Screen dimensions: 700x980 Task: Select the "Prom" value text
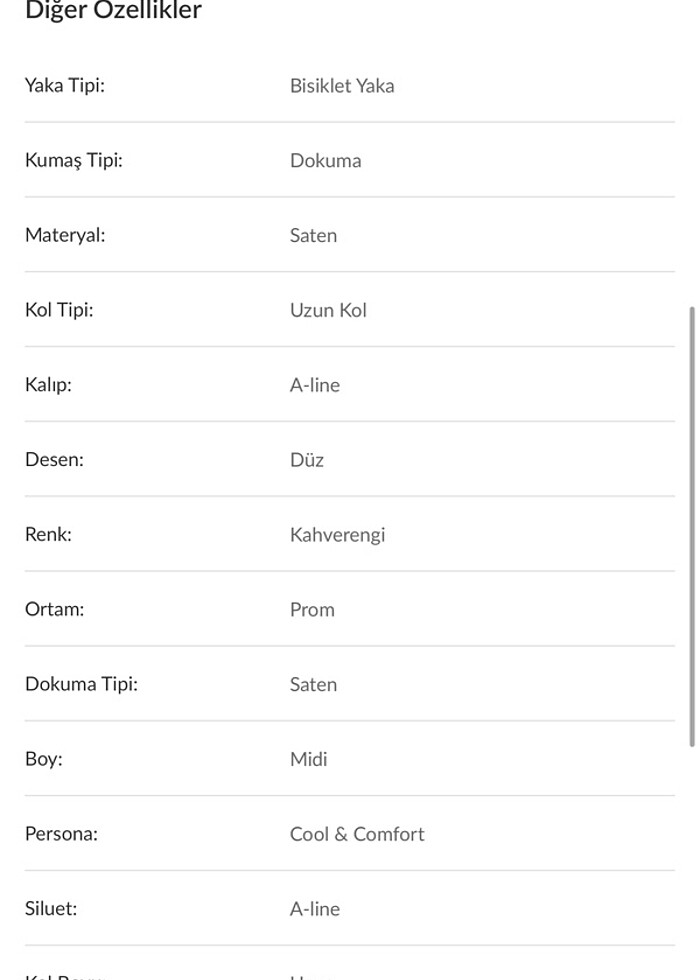(x=312, y=610)
